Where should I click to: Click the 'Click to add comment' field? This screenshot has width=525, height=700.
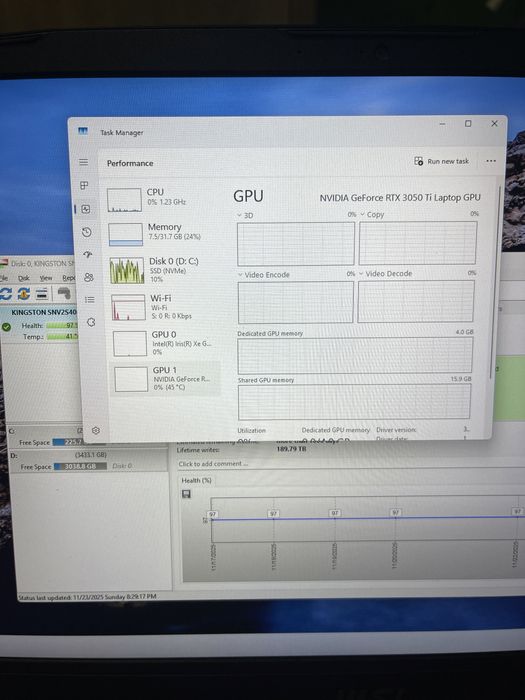(x=213, y=464)
